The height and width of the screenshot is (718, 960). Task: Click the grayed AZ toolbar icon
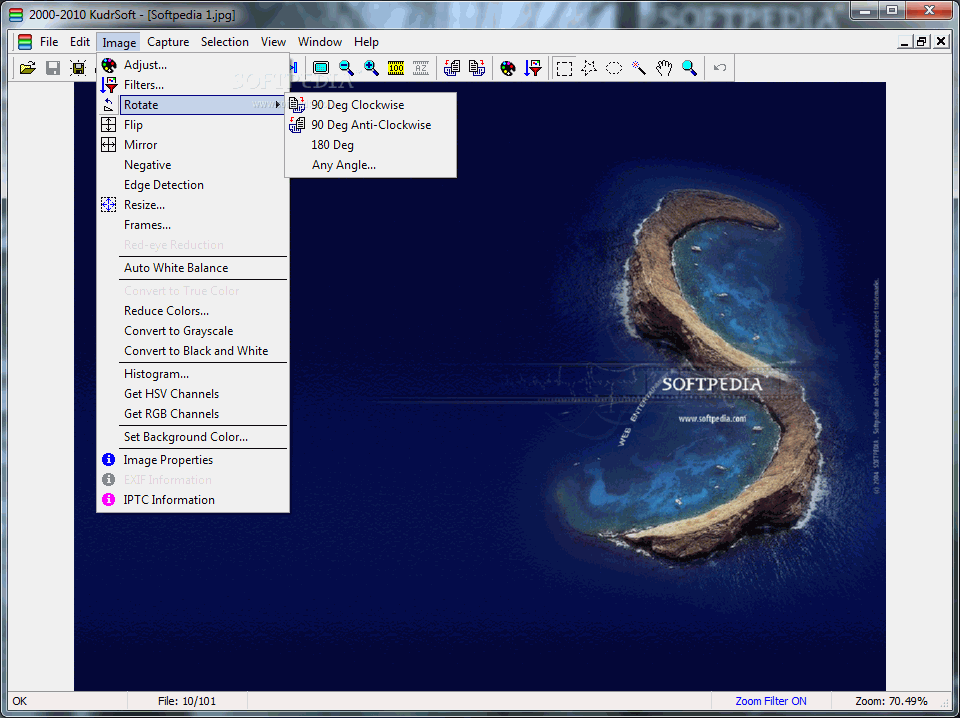pyautogui.click(x=421, y=68)
